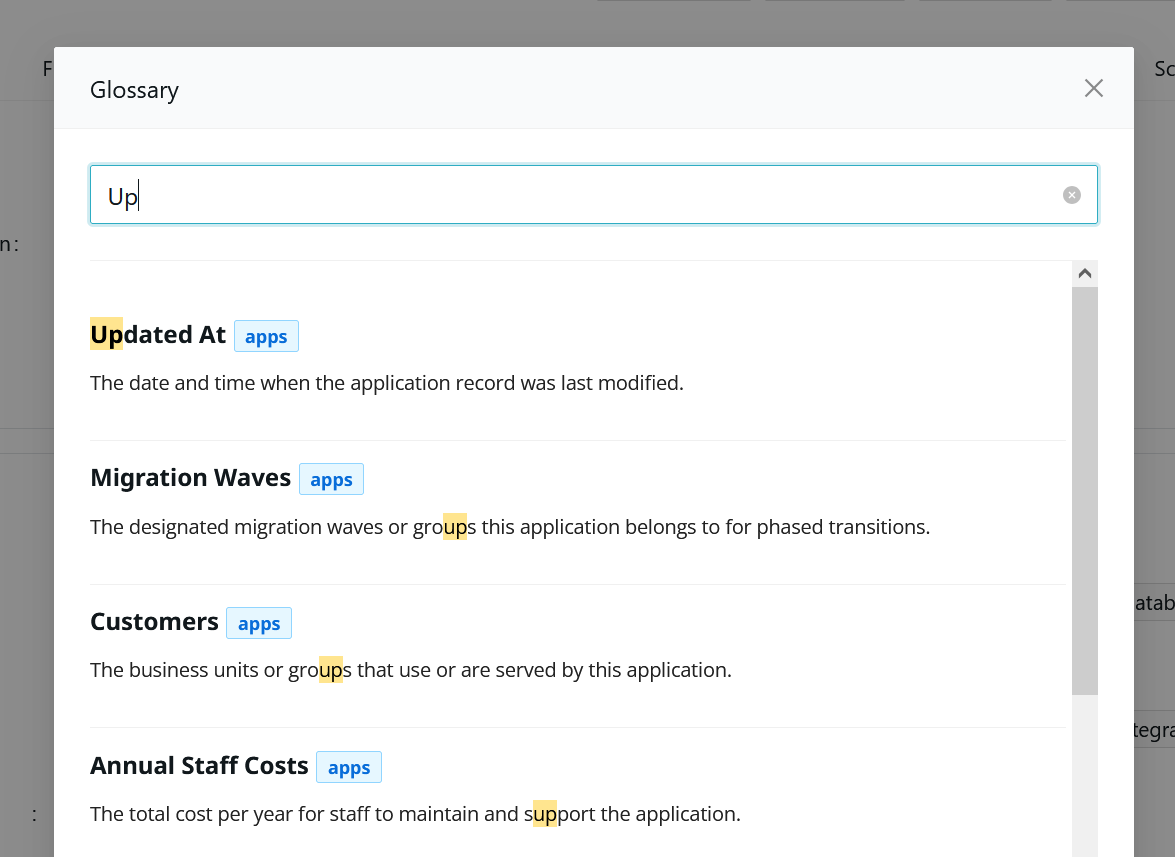Viewport: 1175px width, 857px height.
Task: Open the Customers glossary term heading
Action: [x=154, y=622]
